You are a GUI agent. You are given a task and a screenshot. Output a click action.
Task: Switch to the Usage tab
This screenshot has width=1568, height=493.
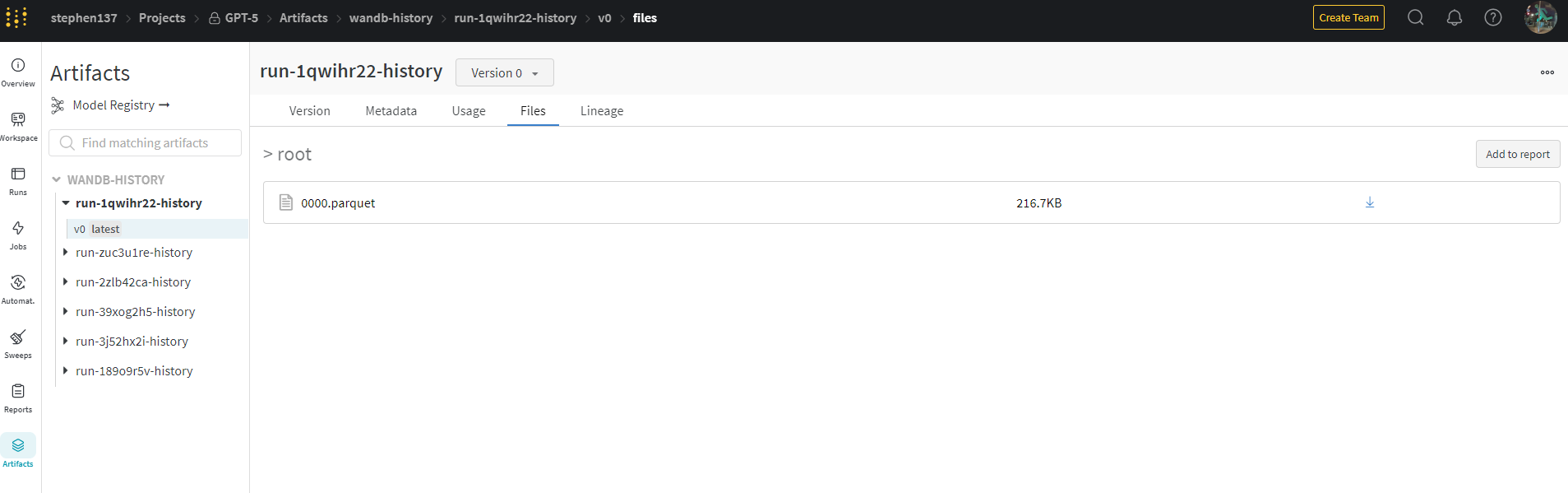pos(469,111)
